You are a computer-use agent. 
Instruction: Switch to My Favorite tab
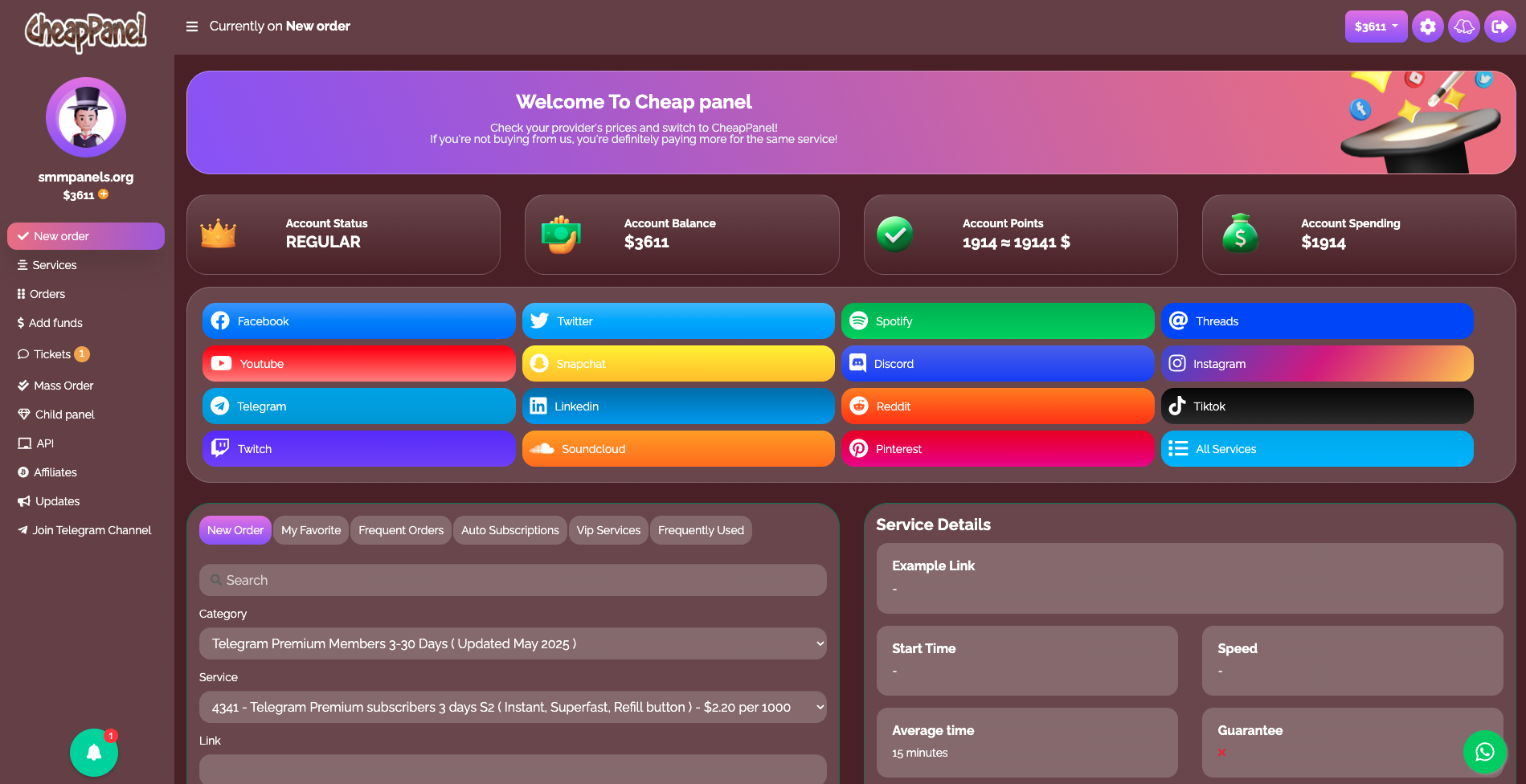tap(311, 530)
